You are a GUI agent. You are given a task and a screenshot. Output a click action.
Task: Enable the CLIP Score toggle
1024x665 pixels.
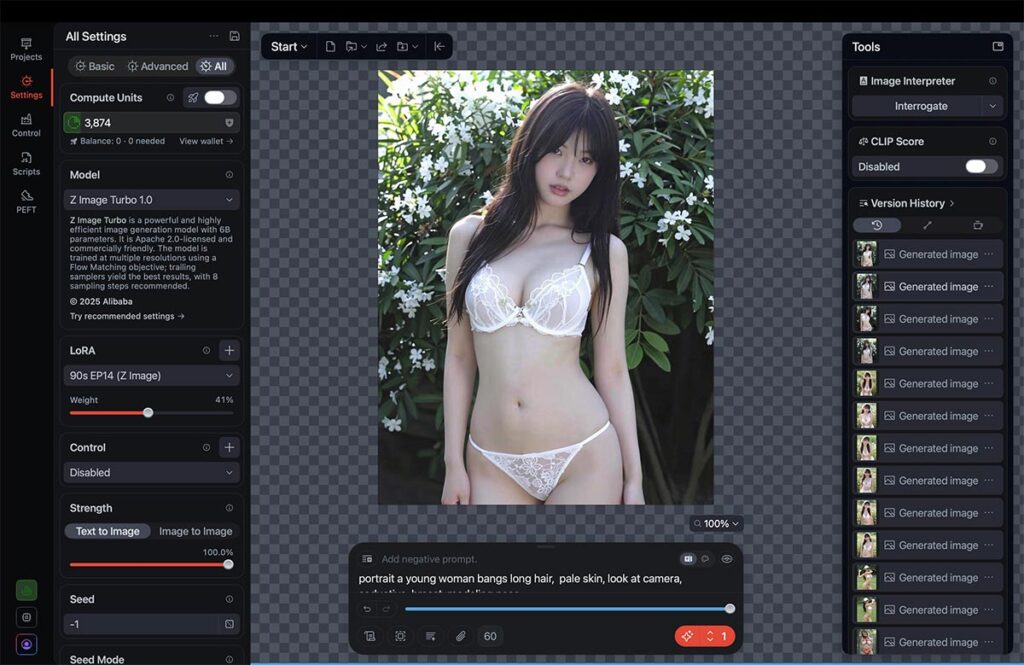point(980,167)
